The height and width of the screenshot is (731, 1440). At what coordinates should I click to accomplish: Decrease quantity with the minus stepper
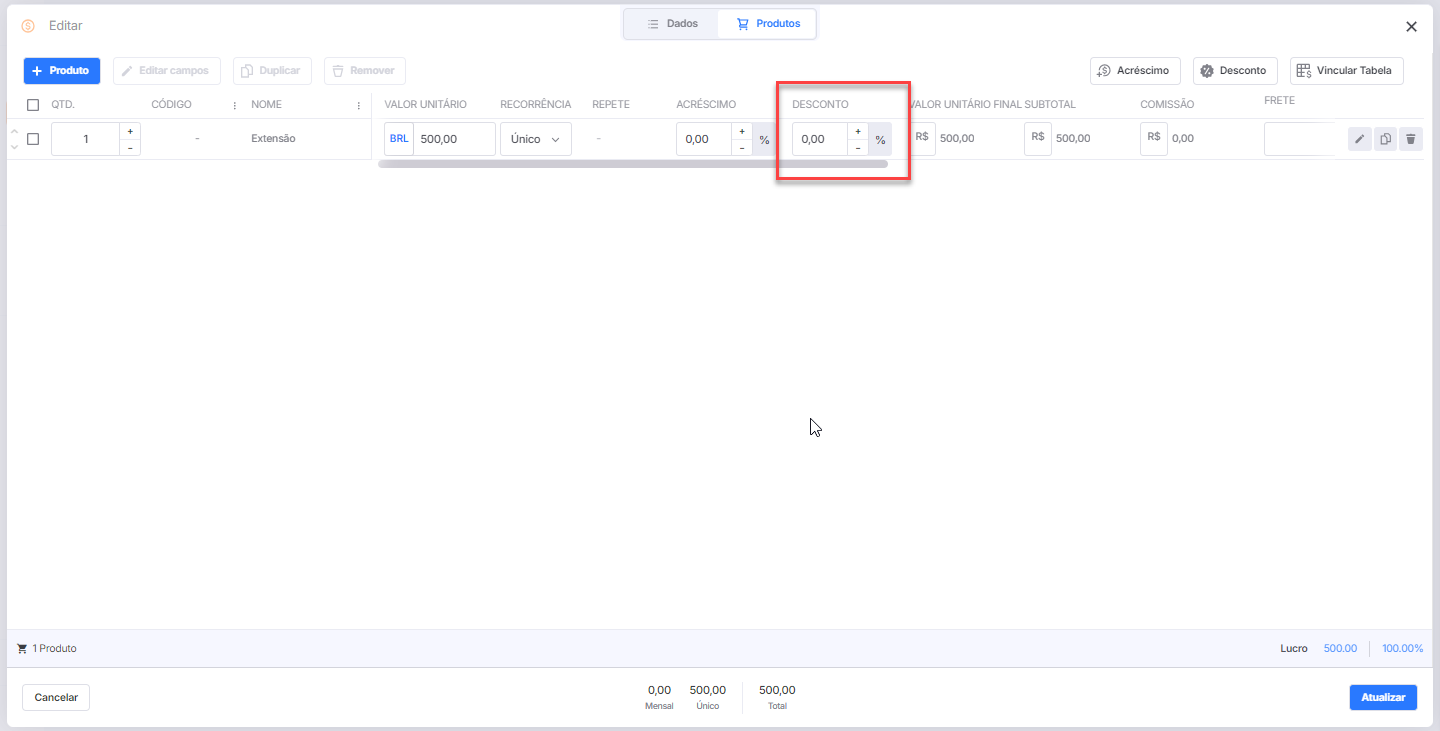tap(130, 147)
